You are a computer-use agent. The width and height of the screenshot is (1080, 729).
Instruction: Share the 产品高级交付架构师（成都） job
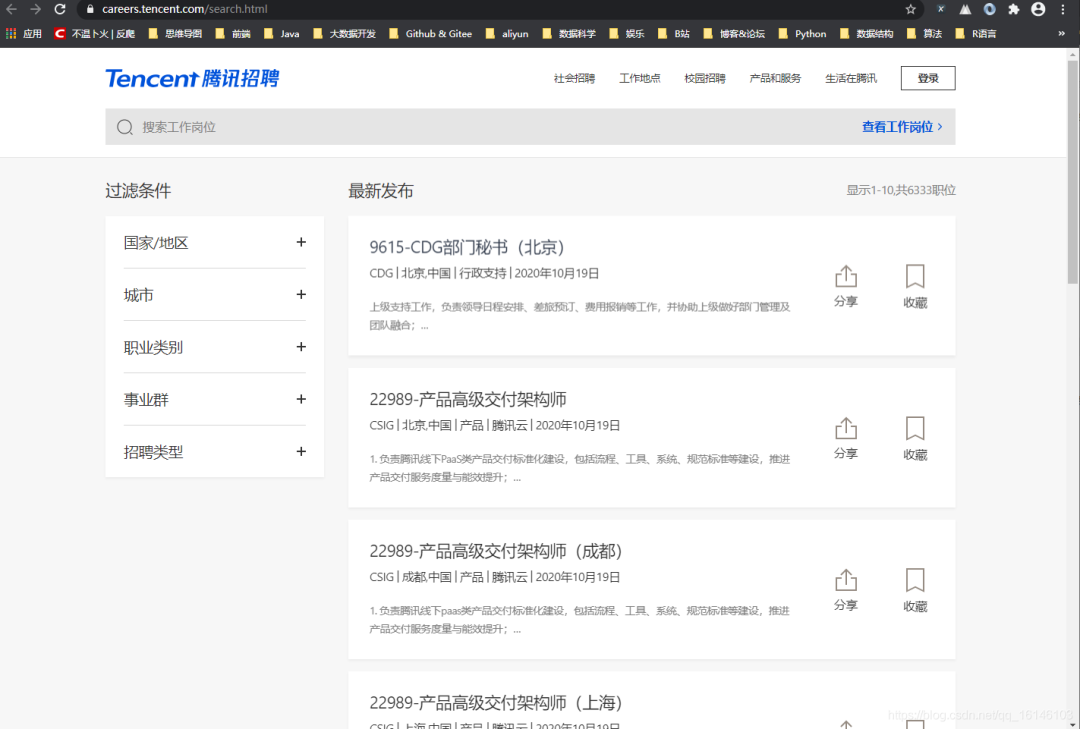click(846, 590)
